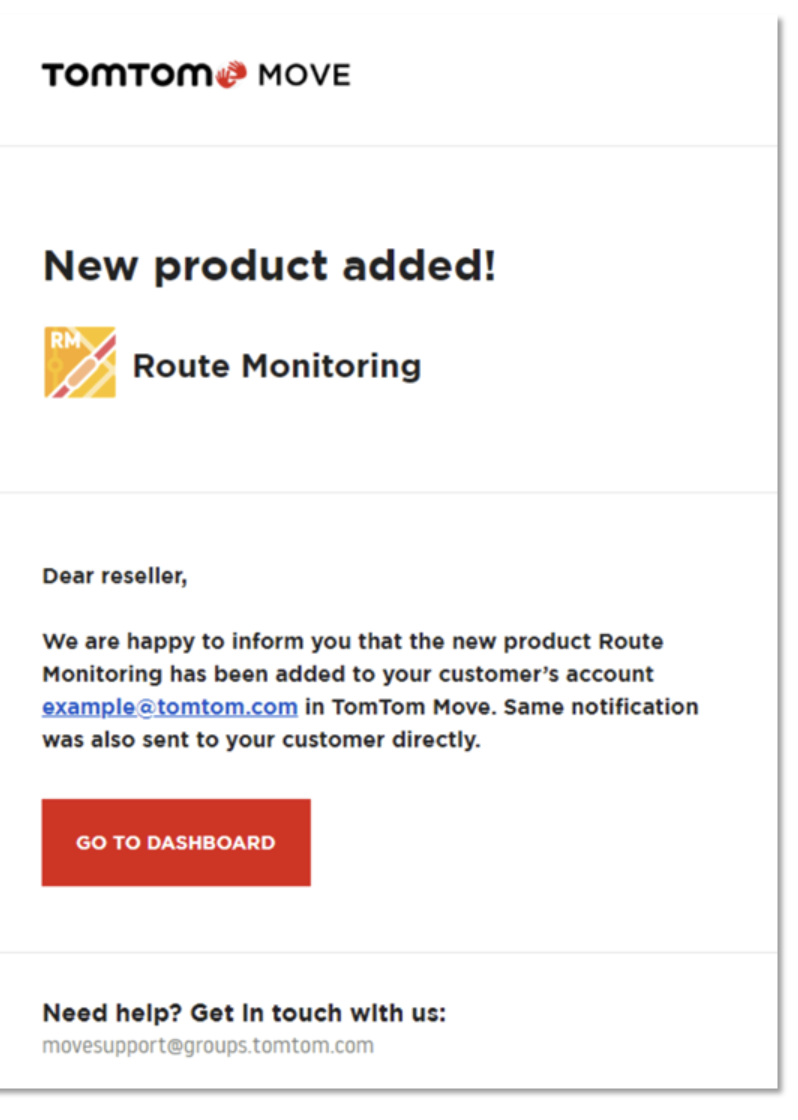Image resolution: width=798 pixels, height=1120 pixels.
Task: Open the example@tomtom.com email link
Action: pos(170,707)
